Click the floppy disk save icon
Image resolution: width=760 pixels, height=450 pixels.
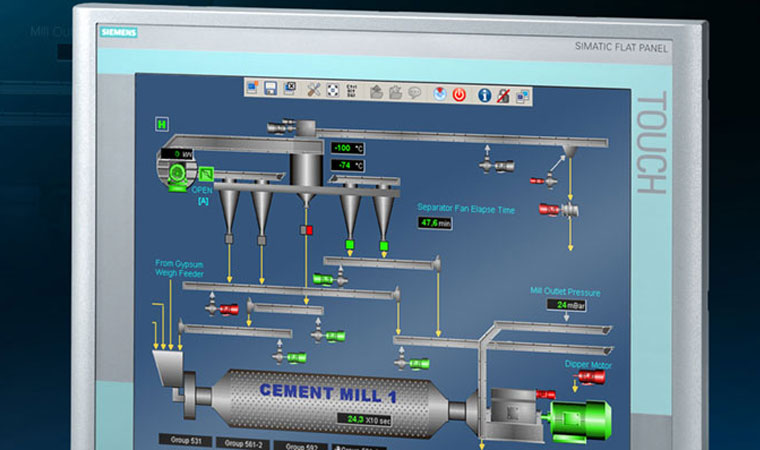click(270, 88)
